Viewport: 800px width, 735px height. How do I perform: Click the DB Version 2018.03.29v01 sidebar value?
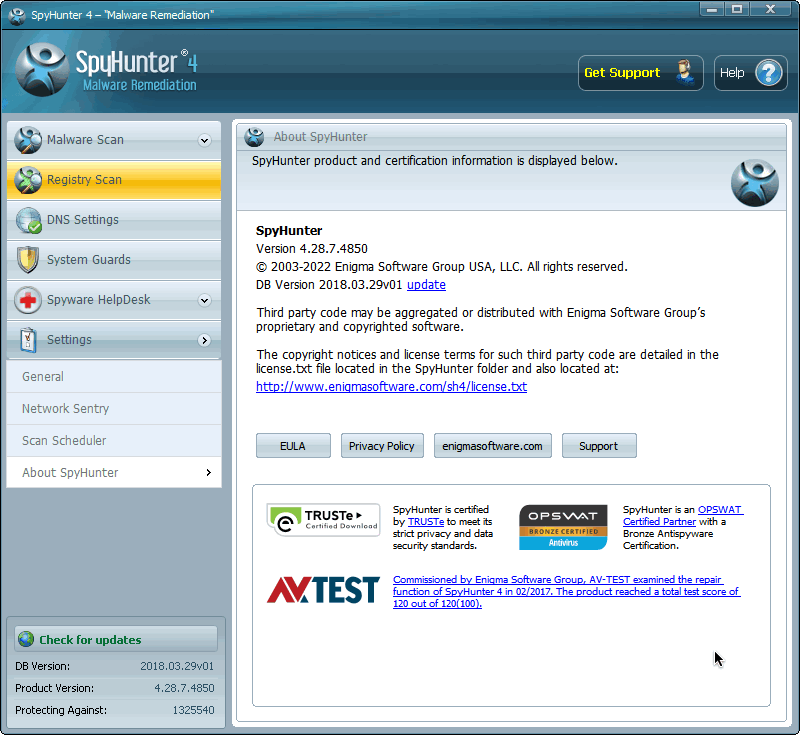[x=177, y=666]
